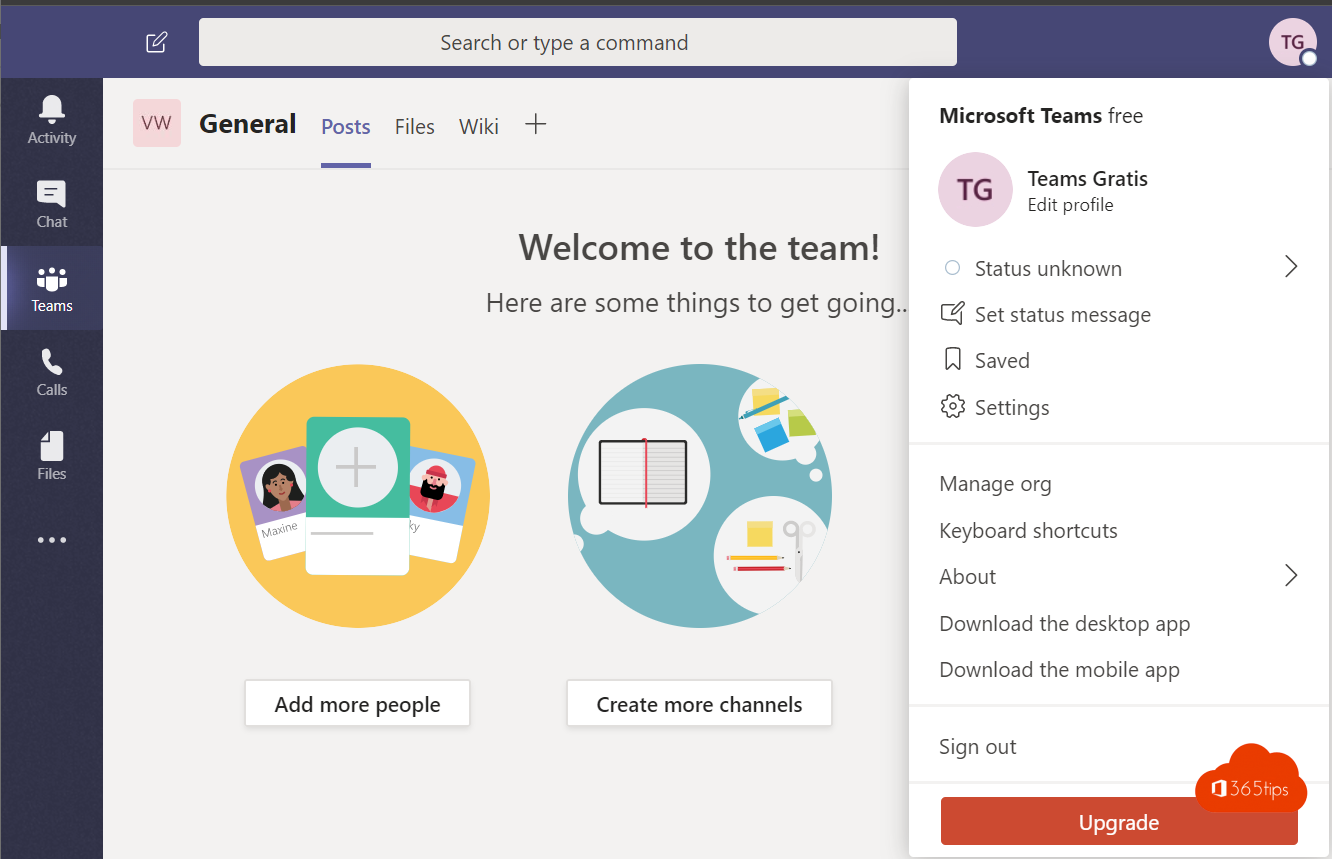Image resolution: width=1332 pixels, height=859 pixels.
Task: Open the Wiki tab
Action: [479, 127]
